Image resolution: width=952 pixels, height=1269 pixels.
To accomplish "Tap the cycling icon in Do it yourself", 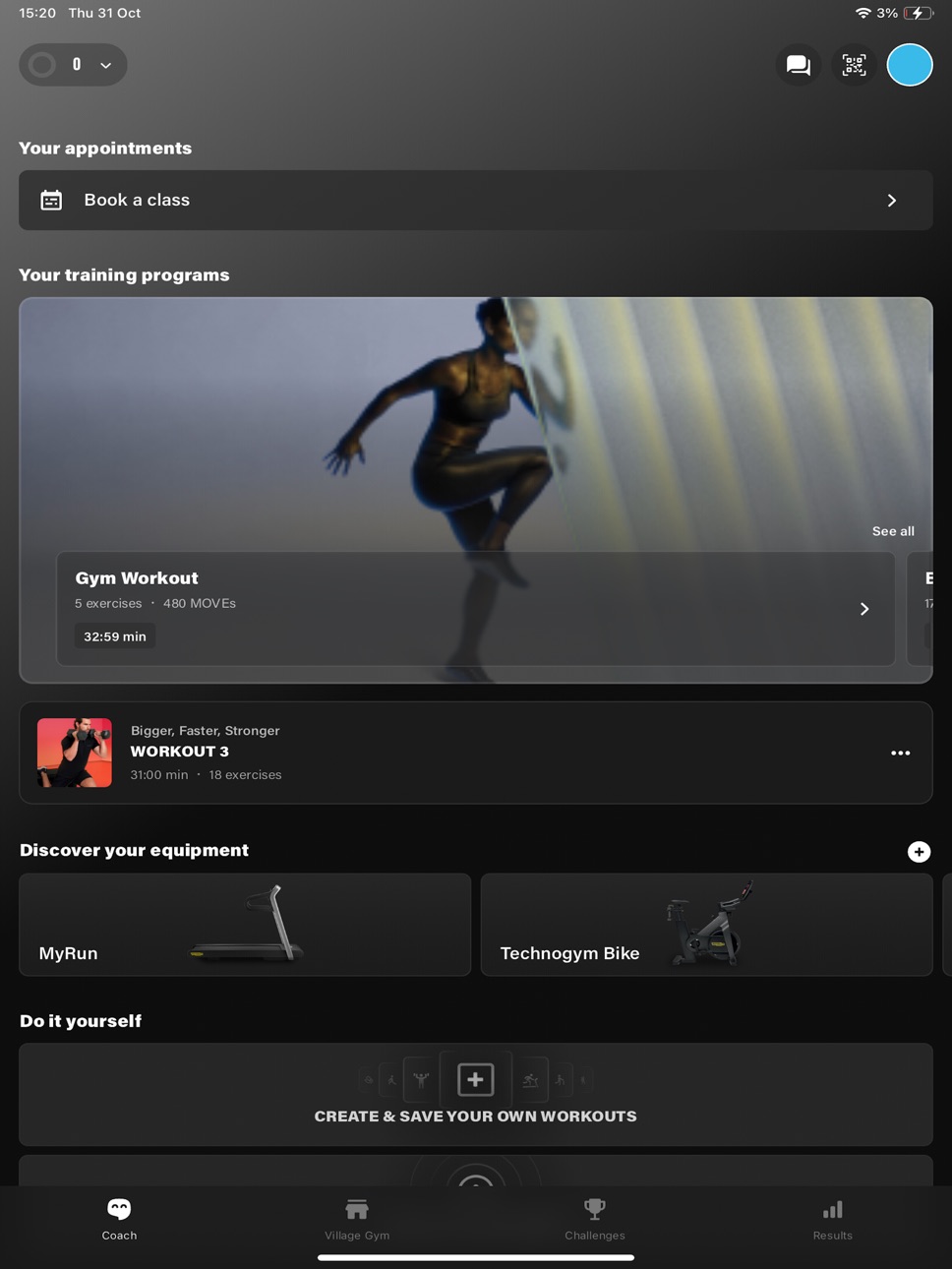I will 530,1079.
